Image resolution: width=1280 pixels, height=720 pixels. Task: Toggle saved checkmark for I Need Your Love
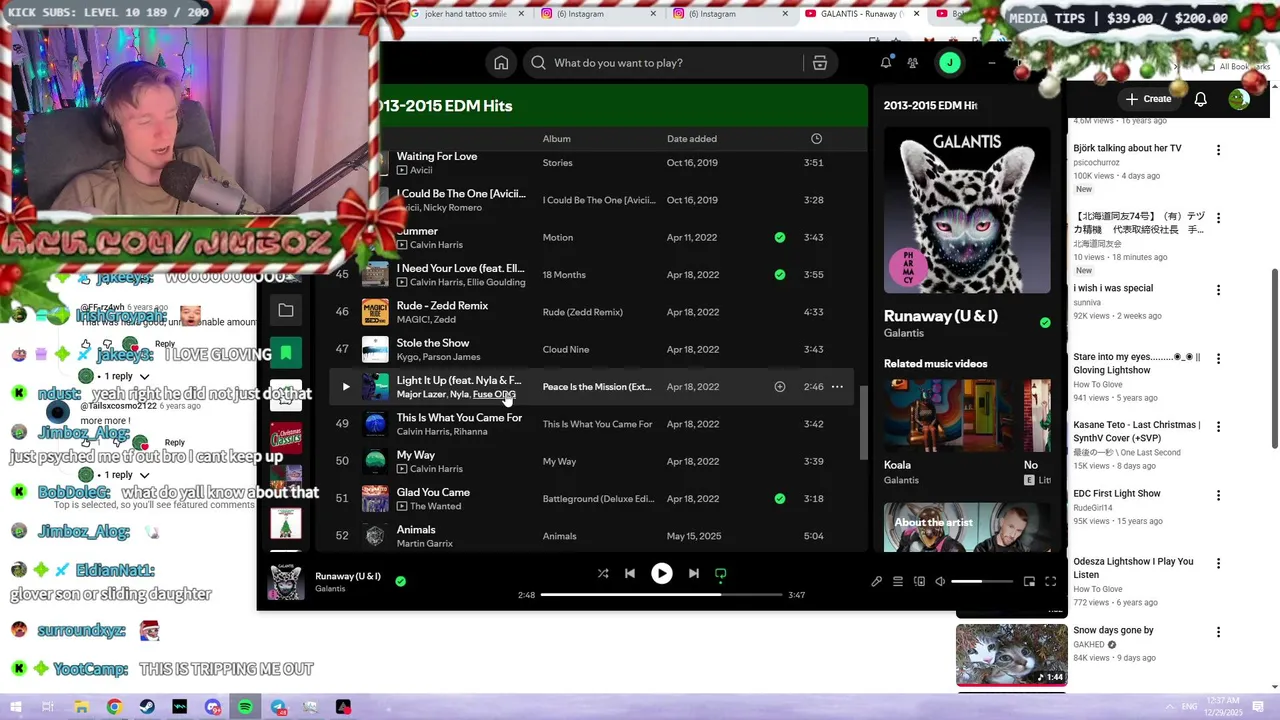780,275
